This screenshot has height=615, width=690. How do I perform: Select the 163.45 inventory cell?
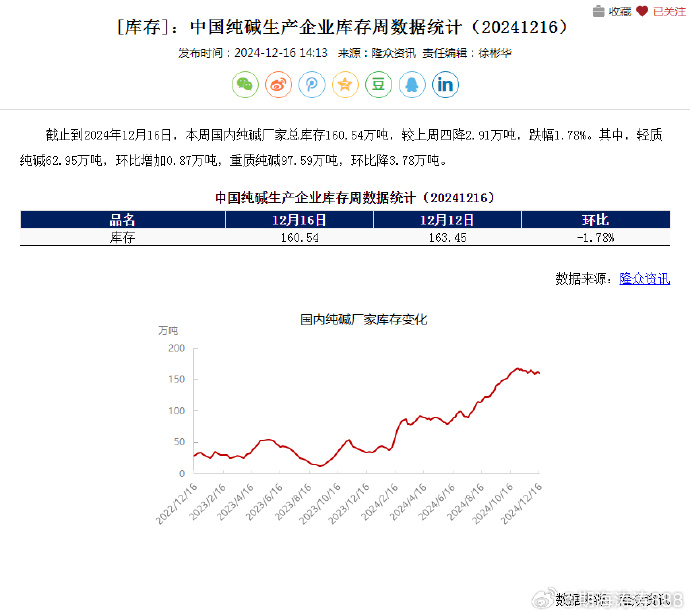click(x=447, y=238)
